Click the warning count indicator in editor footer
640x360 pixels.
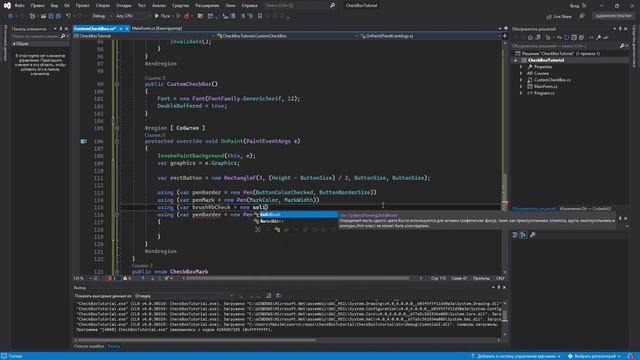click(127, 278)
